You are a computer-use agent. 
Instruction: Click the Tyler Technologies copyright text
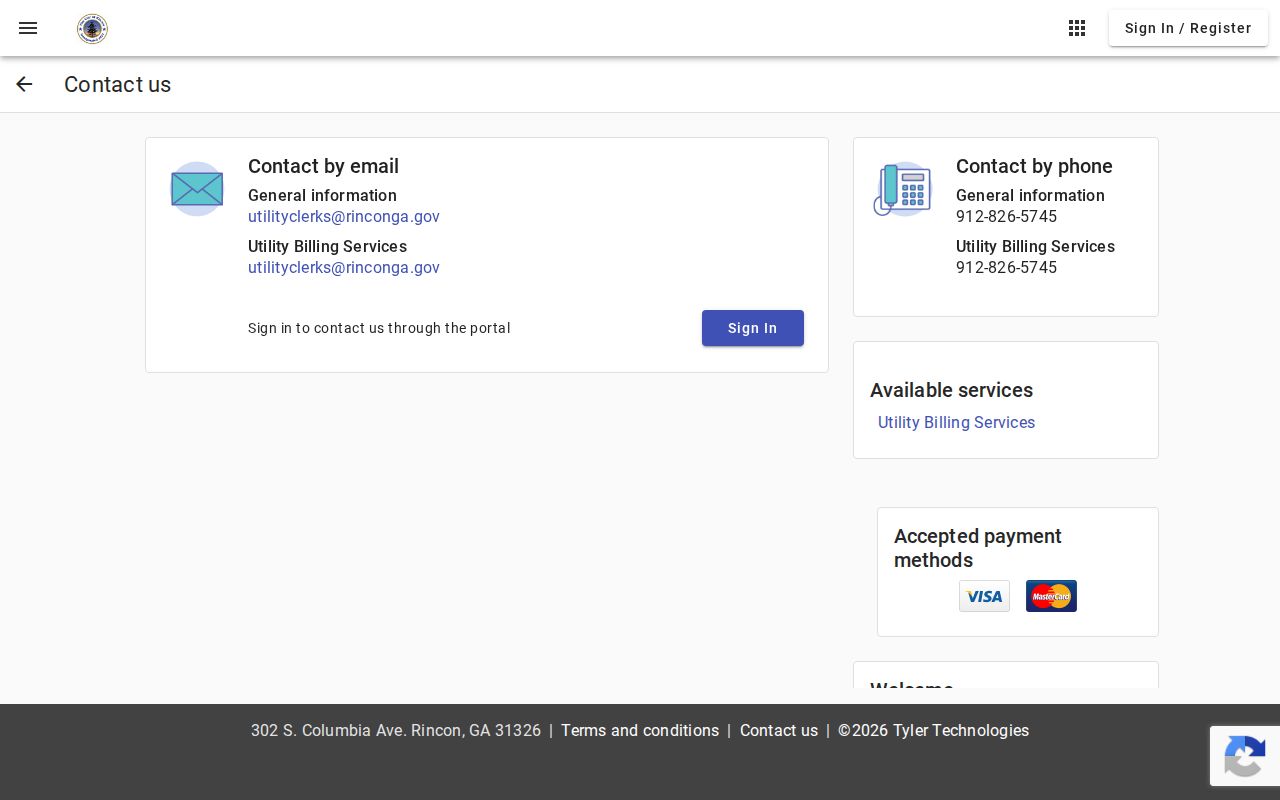click(933, 730)
